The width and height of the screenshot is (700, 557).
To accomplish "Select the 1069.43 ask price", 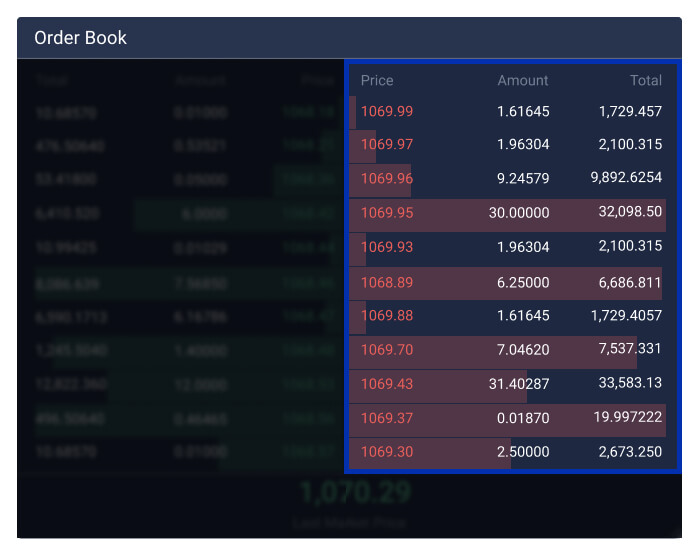I will pyautogui.click(x=387, y=384).
